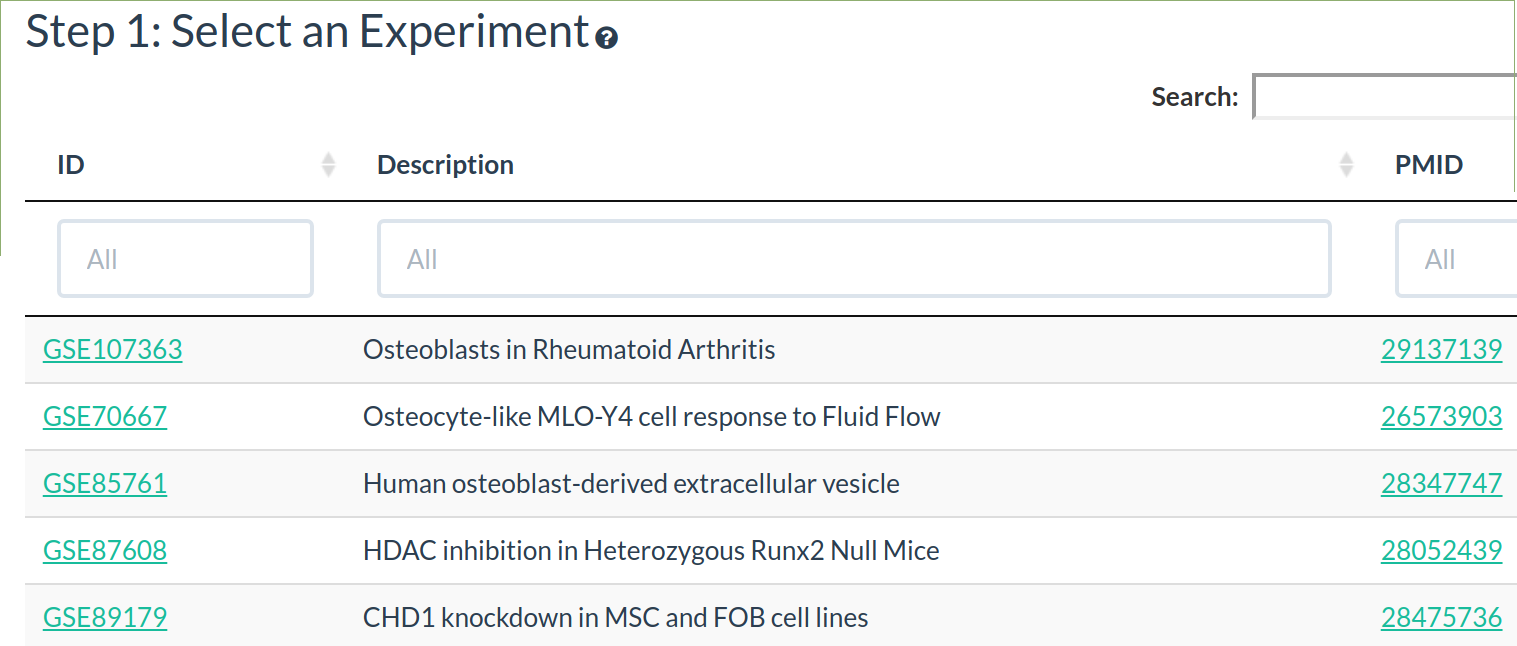This screenshot has height=646, width=1517.
Task: Open experiment GSE85761 link
Action: point(105,484)
